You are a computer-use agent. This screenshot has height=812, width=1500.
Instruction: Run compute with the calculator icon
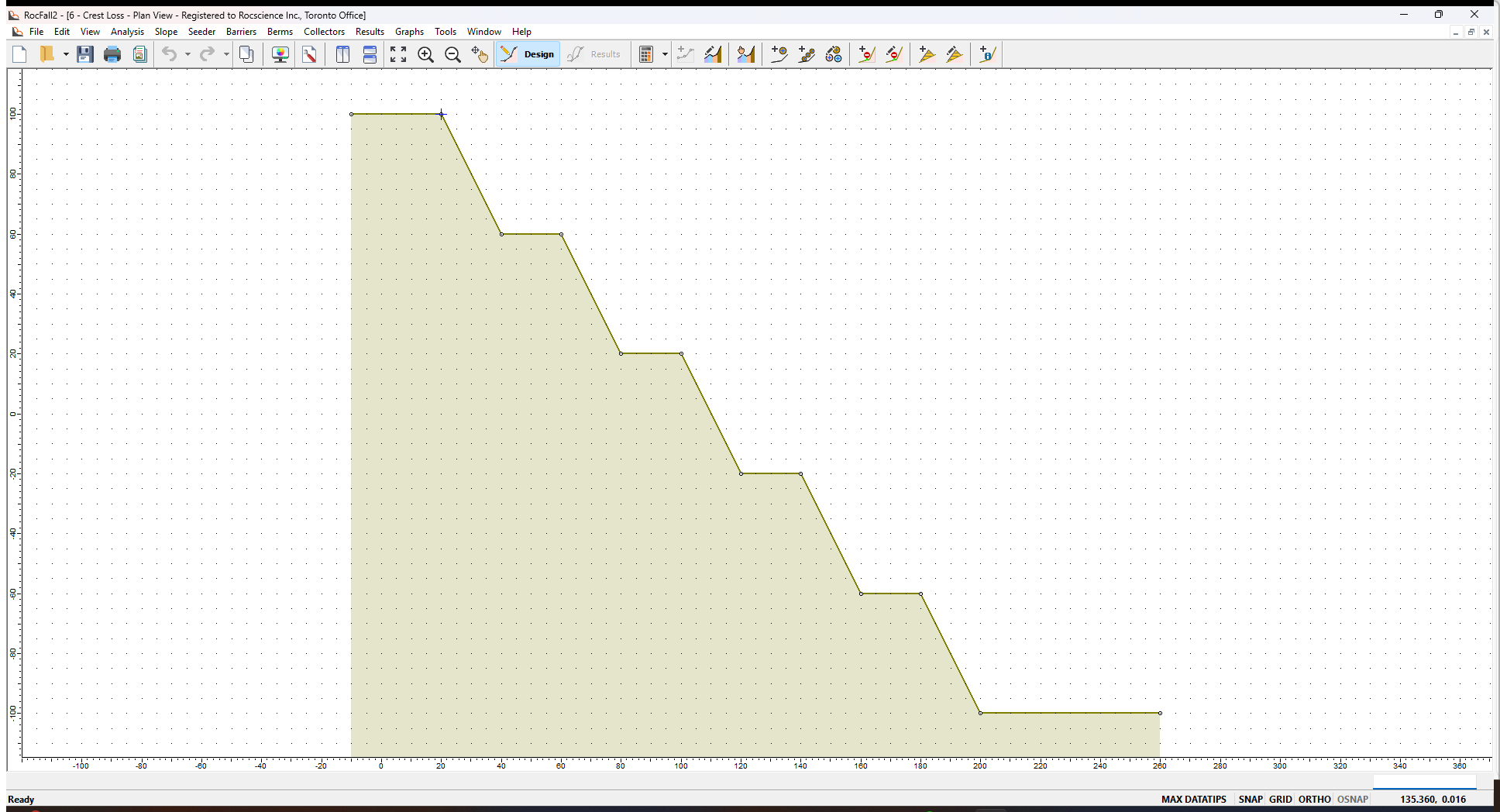click(646, 54)
